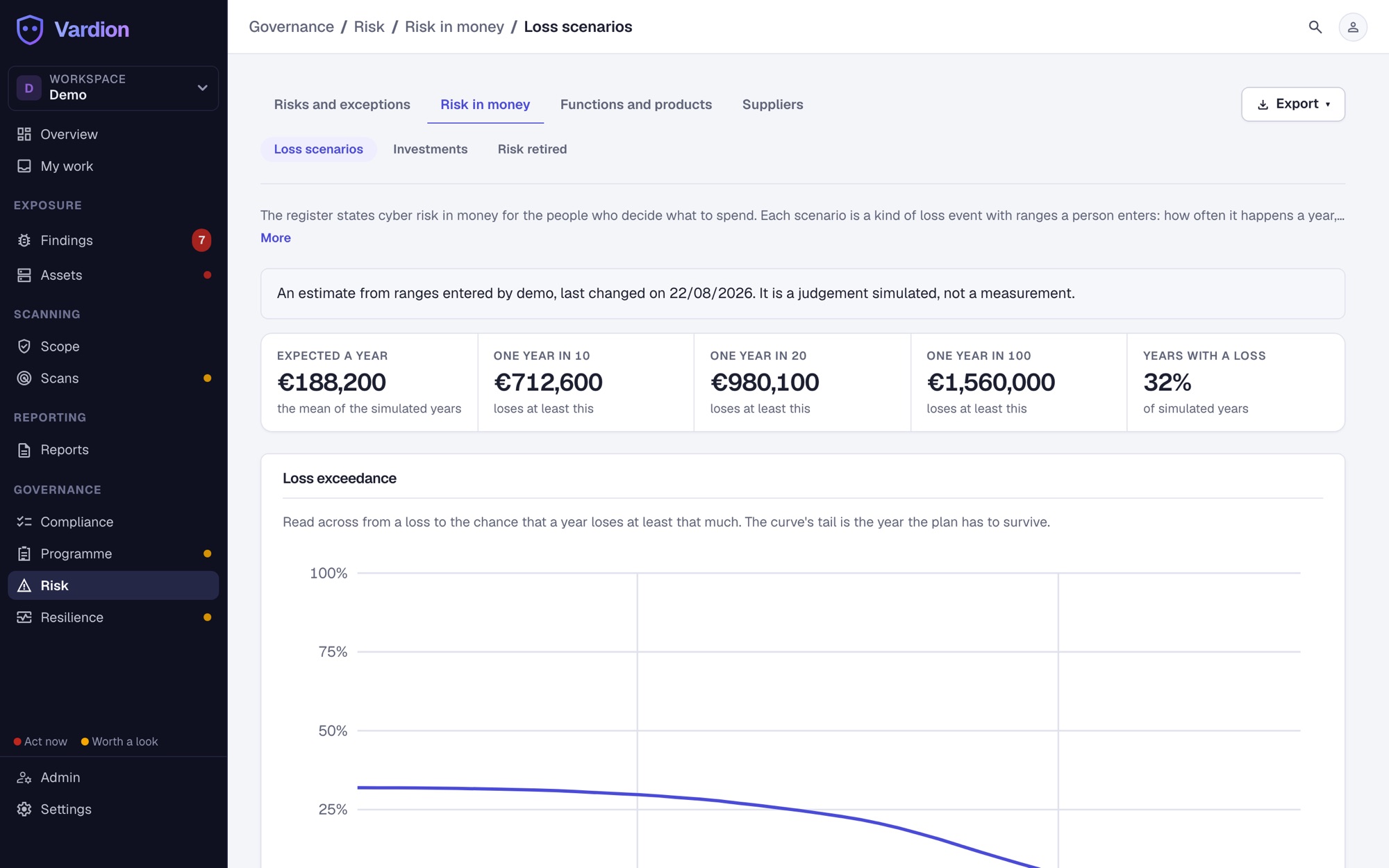1389x868 pixels.
Task: Click the Admin user-gear icon
Action: point(24,778)
